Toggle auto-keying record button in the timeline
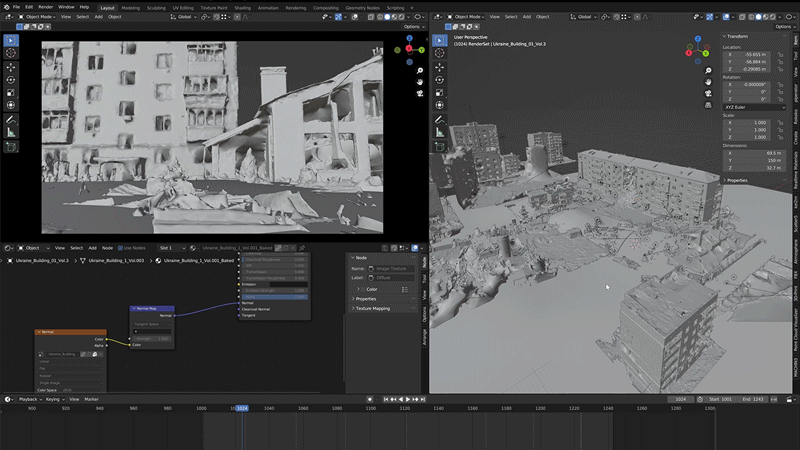This screenshot has height=450, width=800. coord(370,399)
